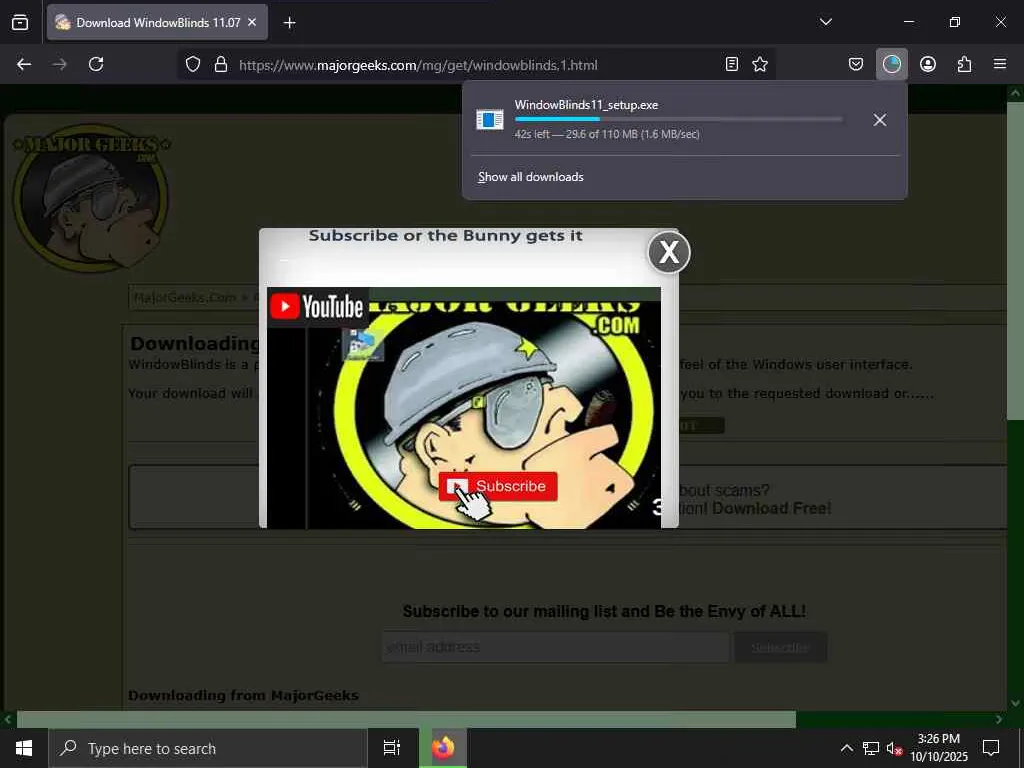Viewport: 1024px width, 768px height.
Task: Click the MajorGeeks YouTube video thumbnail
Action: 464,408
